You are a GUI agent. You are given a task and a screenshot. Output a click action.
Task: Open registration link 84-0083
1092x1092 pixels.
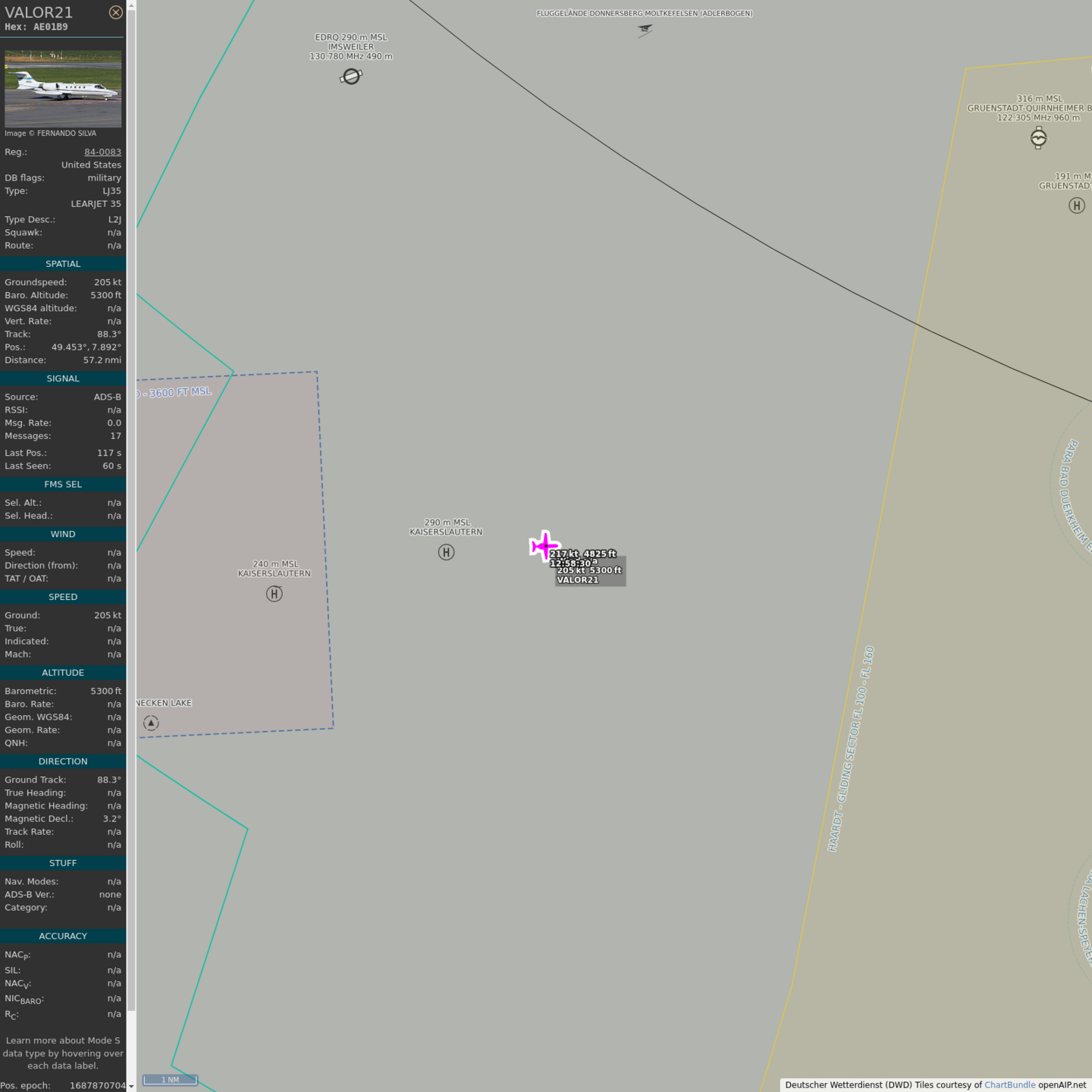click(102, 152)
